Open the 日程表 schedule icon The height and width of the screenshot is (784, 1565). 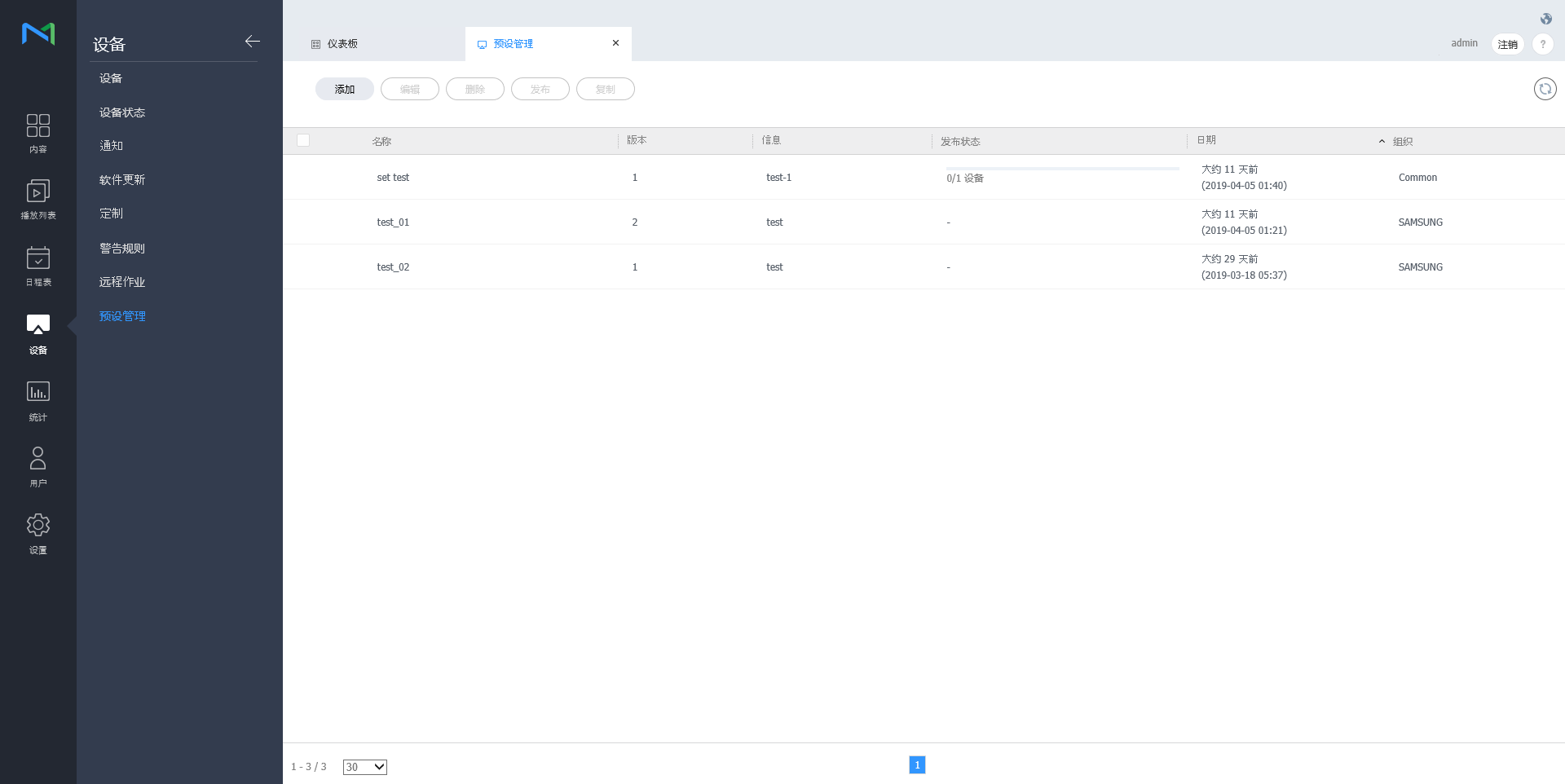tap(37, 266)
